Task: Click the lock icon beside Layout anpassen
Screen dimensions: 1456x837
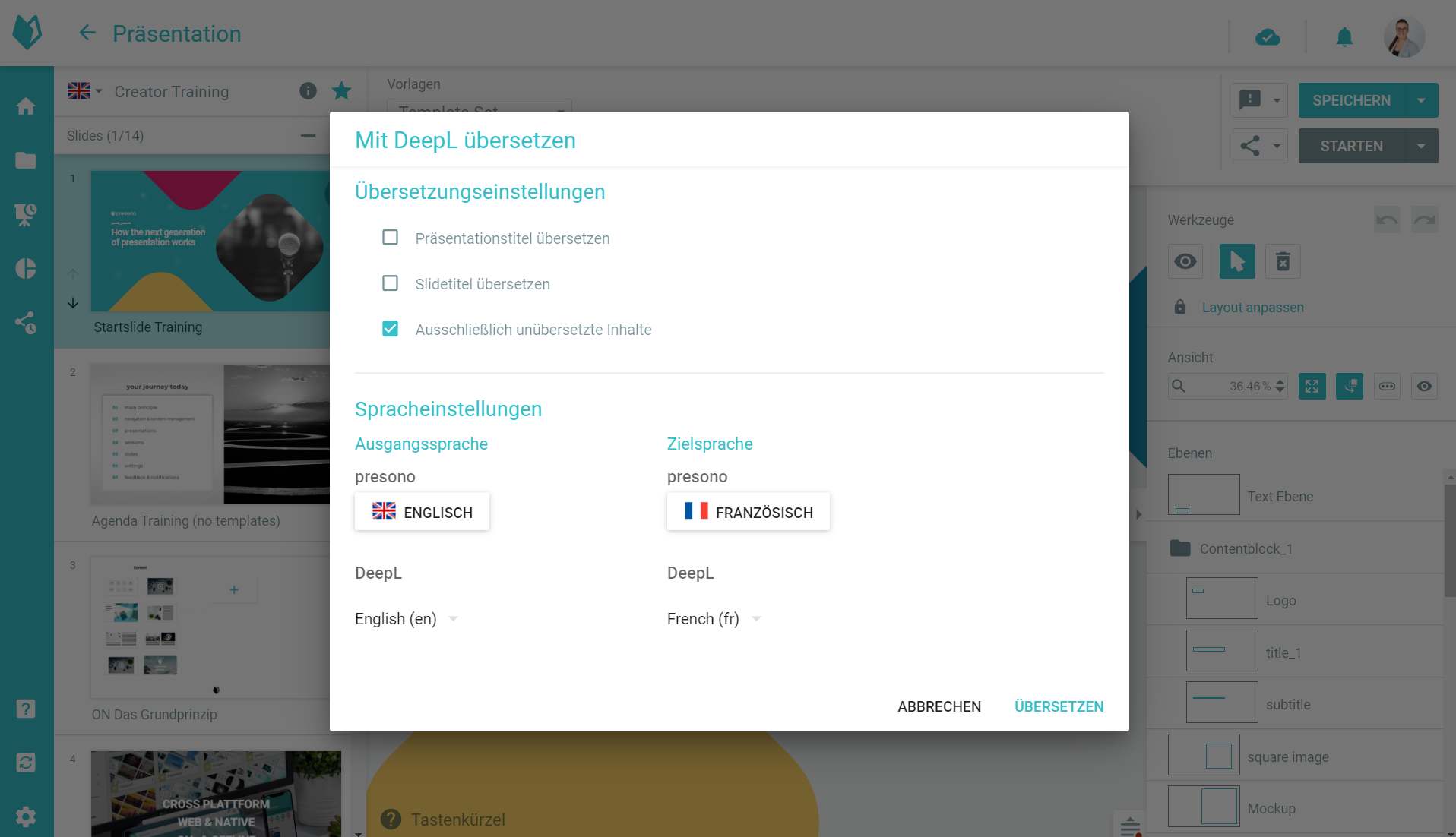Action: (1179, 307)
